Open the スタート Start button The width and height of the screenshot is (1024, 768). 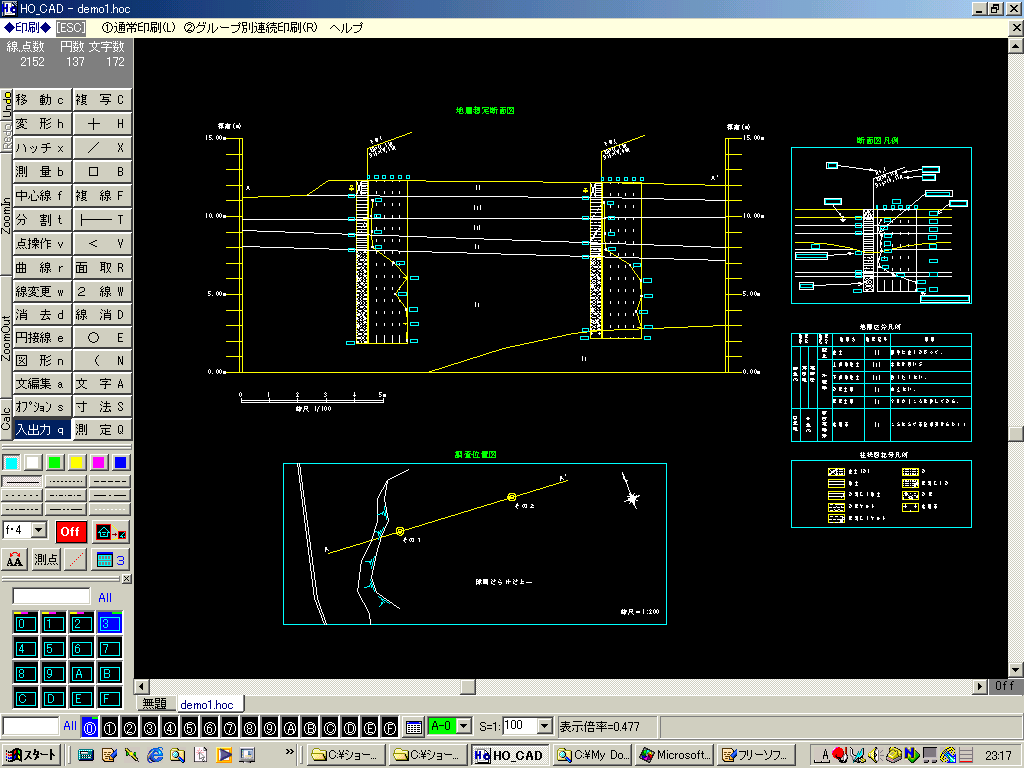pyautogui.click(x=32, y=755)
